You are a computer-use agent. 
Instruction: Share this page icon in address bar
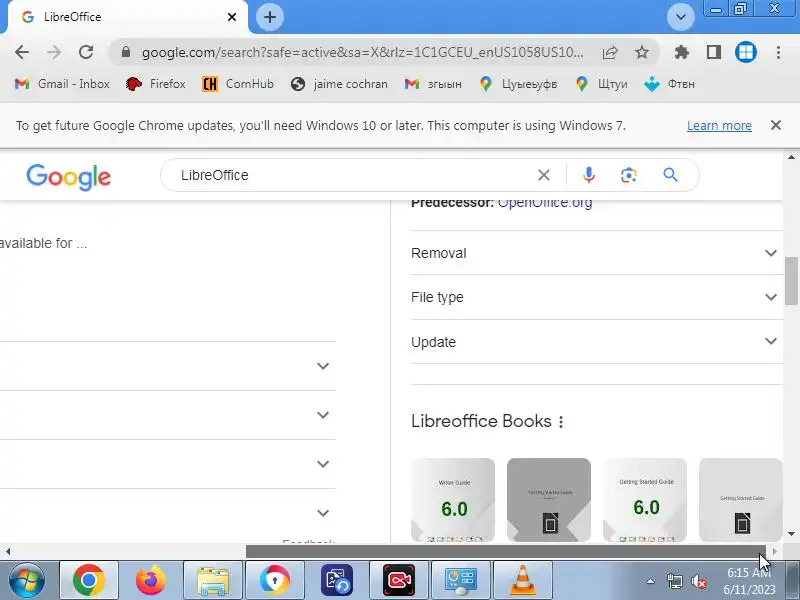pos(610,52)
